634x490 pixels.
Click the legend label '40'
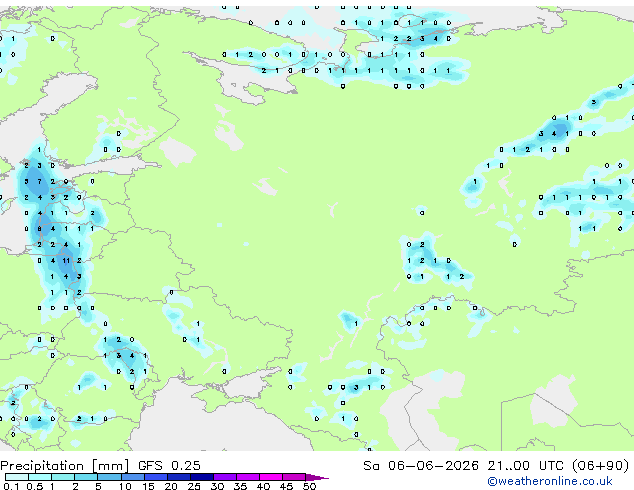pos(264,486)
